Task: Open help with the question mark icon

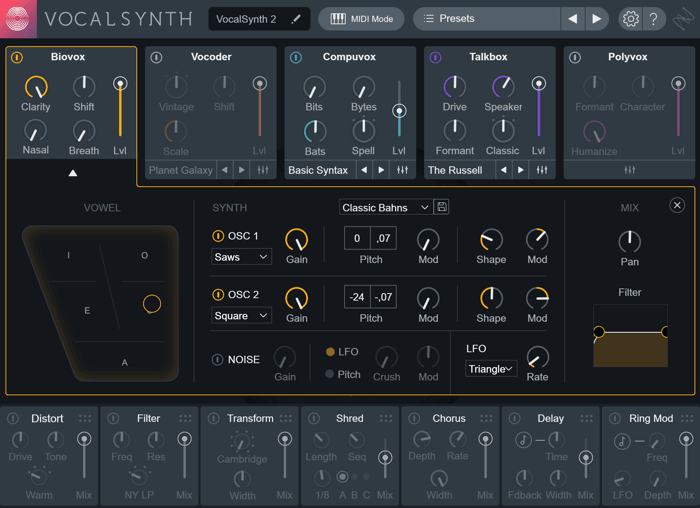Action: pos(653,19)
